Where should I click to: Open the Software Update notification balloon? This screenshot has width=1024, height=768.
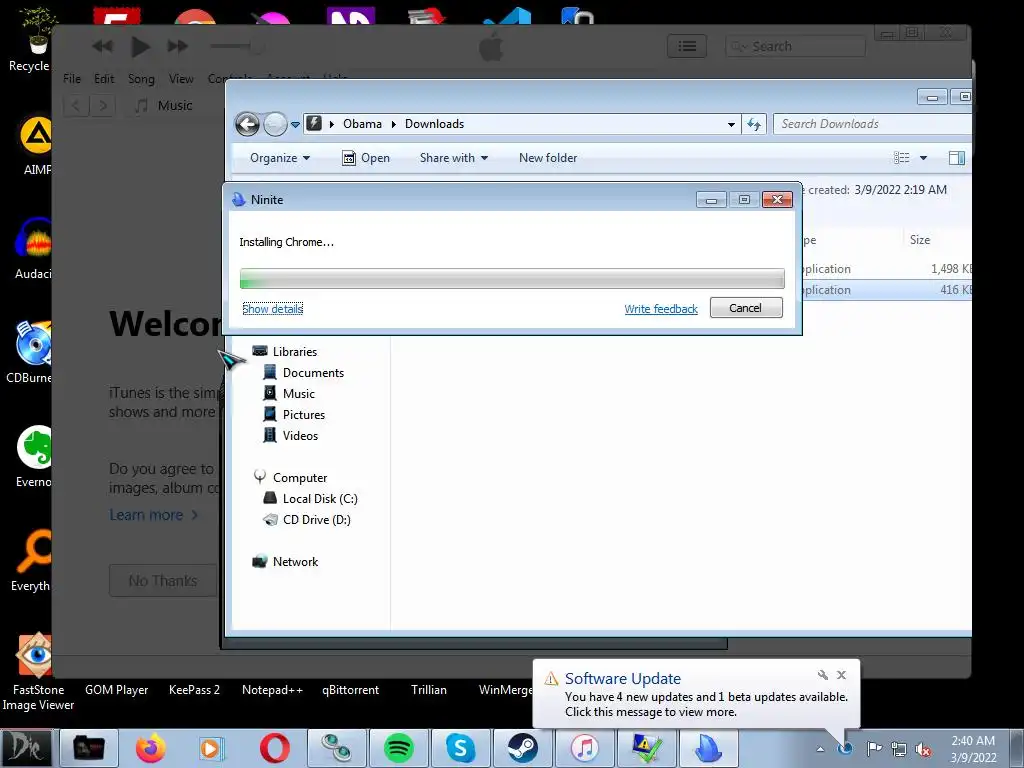point(696,696)
